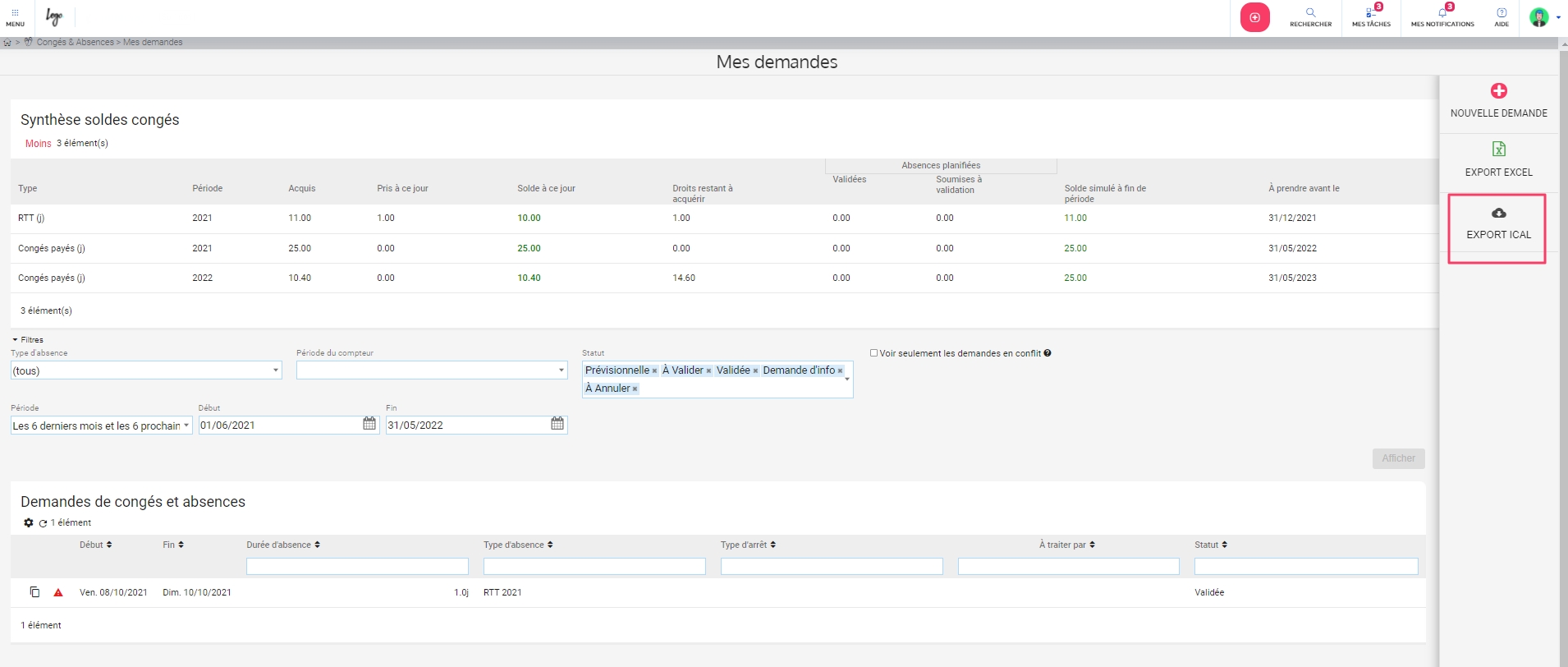The image size is (1568, 667).
Task: Remove the À Valider status tag
Action: pos(708,371)
